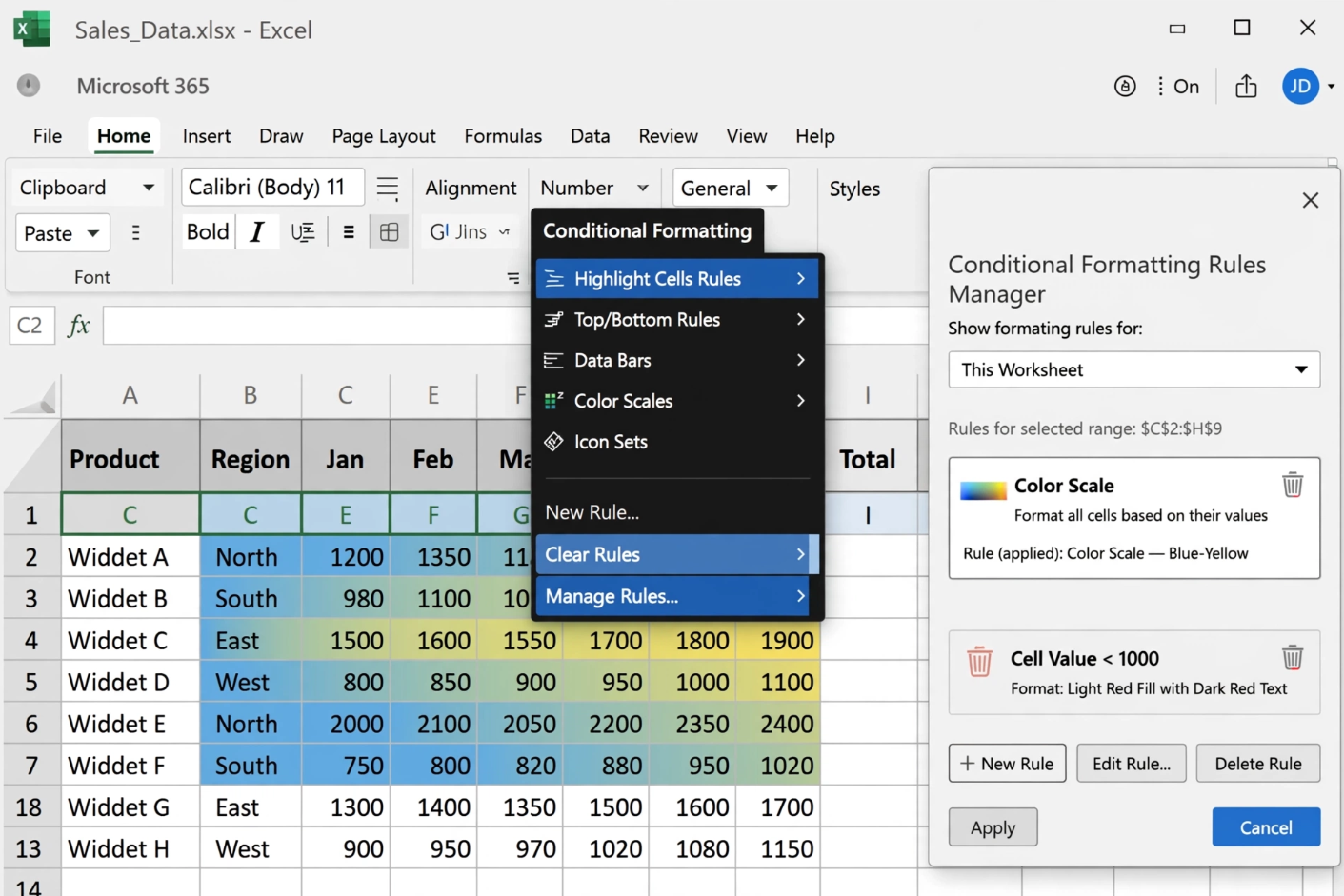Image resolution: width=1344 pixels, height=896 pixels.
Task: Click the Excel app logo icon
Action: [31, 29]
